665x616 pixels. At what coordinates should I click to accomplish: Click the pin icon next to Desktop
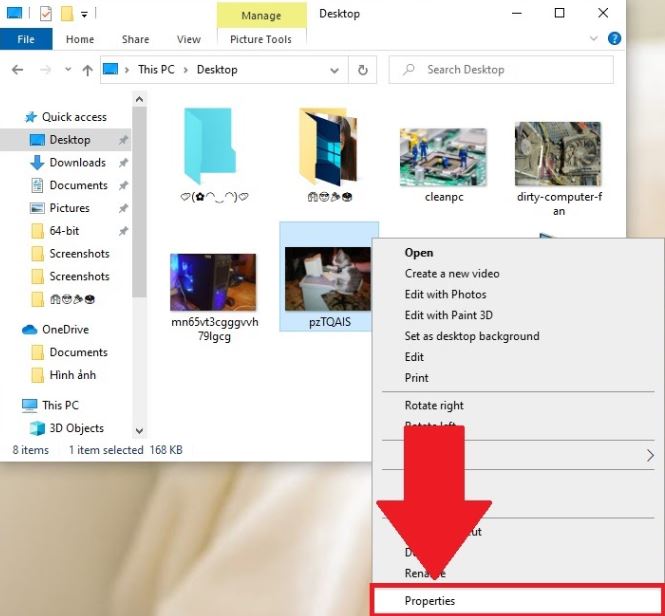[123, 140]
